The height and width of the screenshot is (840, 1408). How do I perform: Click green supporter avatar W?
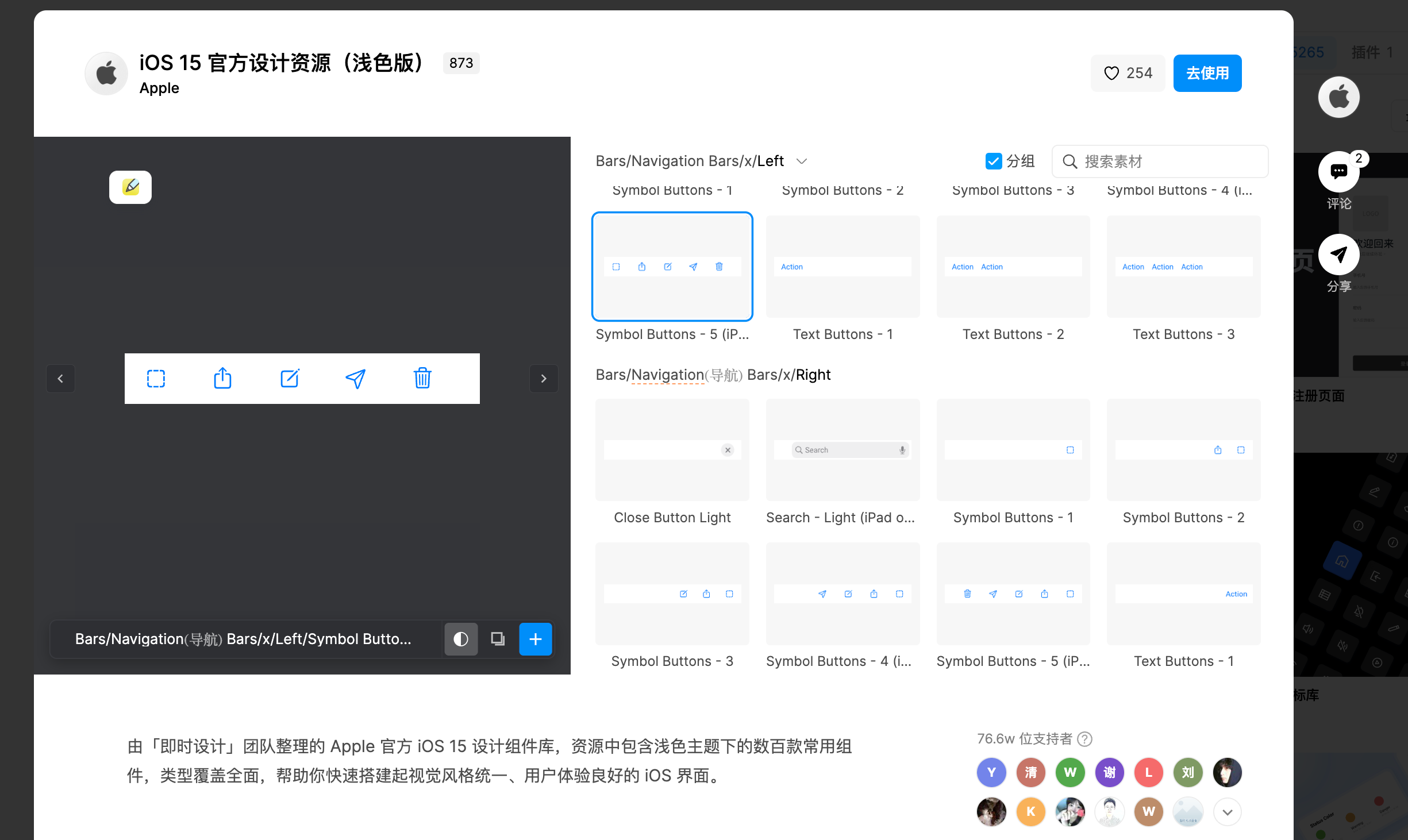[x=1070, y=772]
